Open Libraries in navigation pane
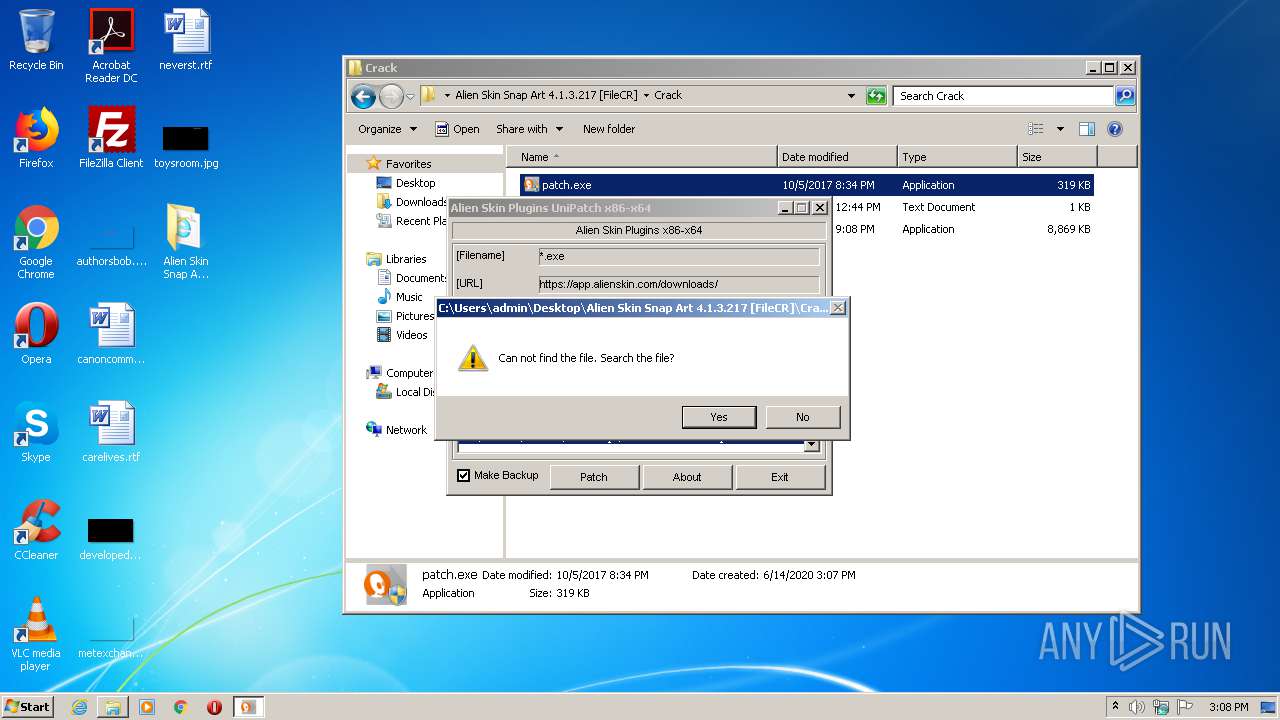Image resolution: width=1280 pixels, height=720 pixels. coord(406,259)
